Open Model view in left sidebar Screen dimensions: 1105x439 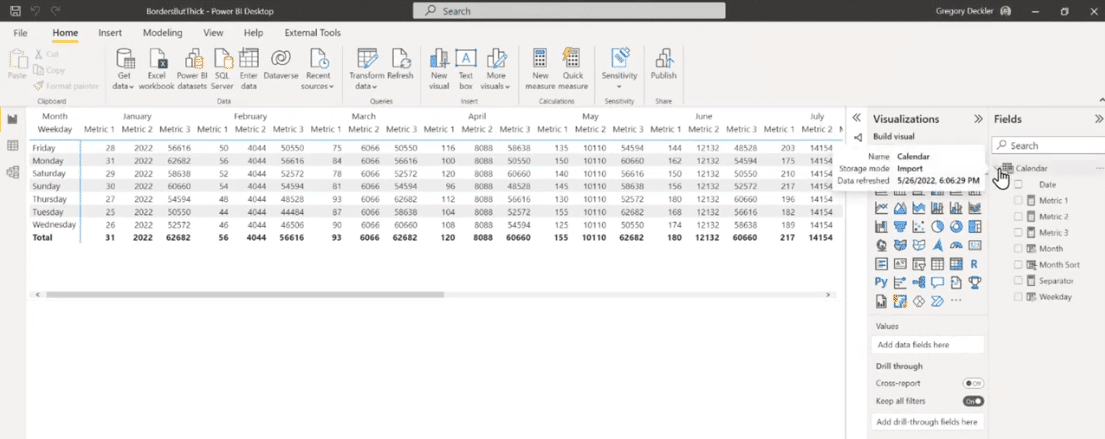[x=12, y=172]
